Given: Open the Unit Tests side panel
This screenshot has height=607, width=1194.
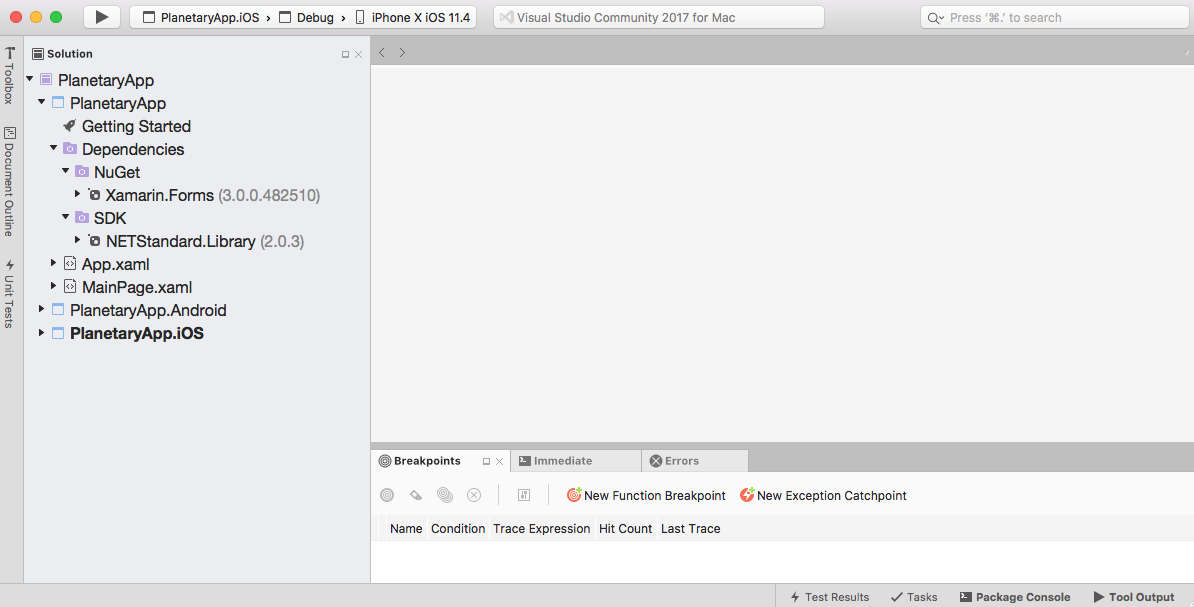Looking at the screenshot, I should click(x=9, y=294).
